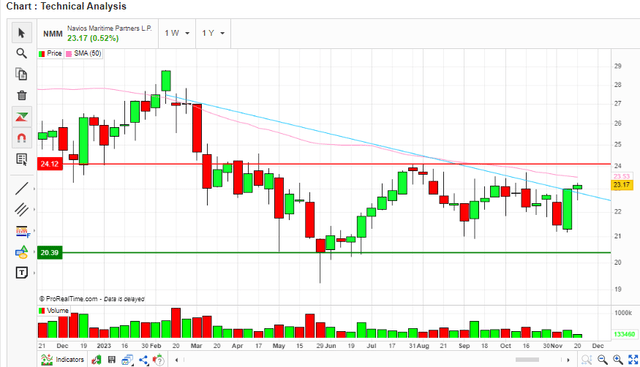Expand the channel tool options arrow
Screen dimensions: 640x367
(x=34, y=210)
